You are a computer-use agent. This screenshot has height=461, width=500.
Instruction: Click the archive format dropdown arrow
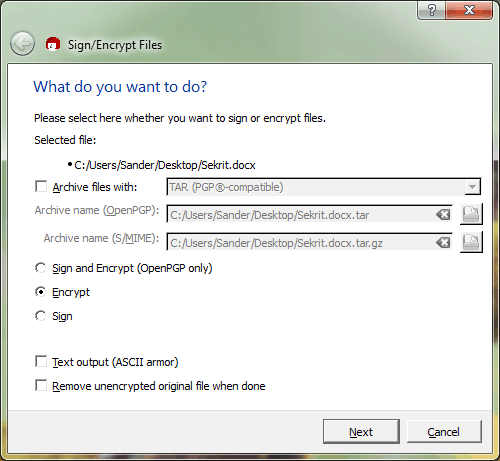472,187
